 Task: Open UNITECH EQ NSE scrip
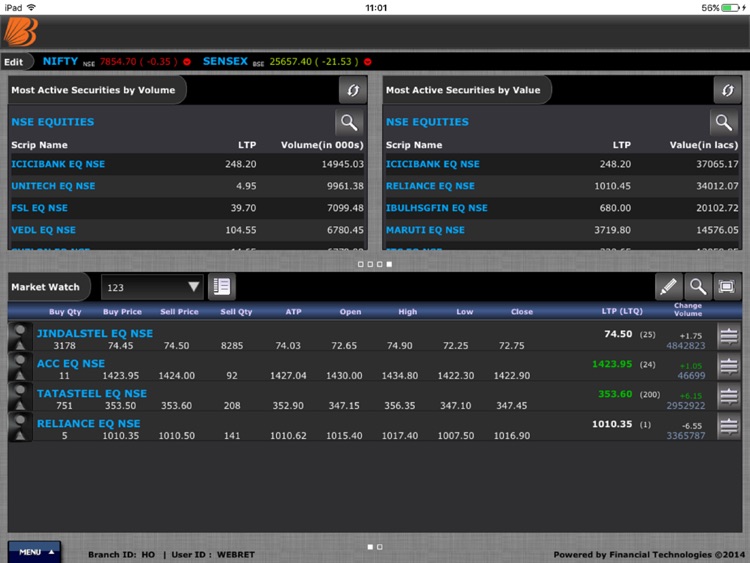tap(53, 186)
